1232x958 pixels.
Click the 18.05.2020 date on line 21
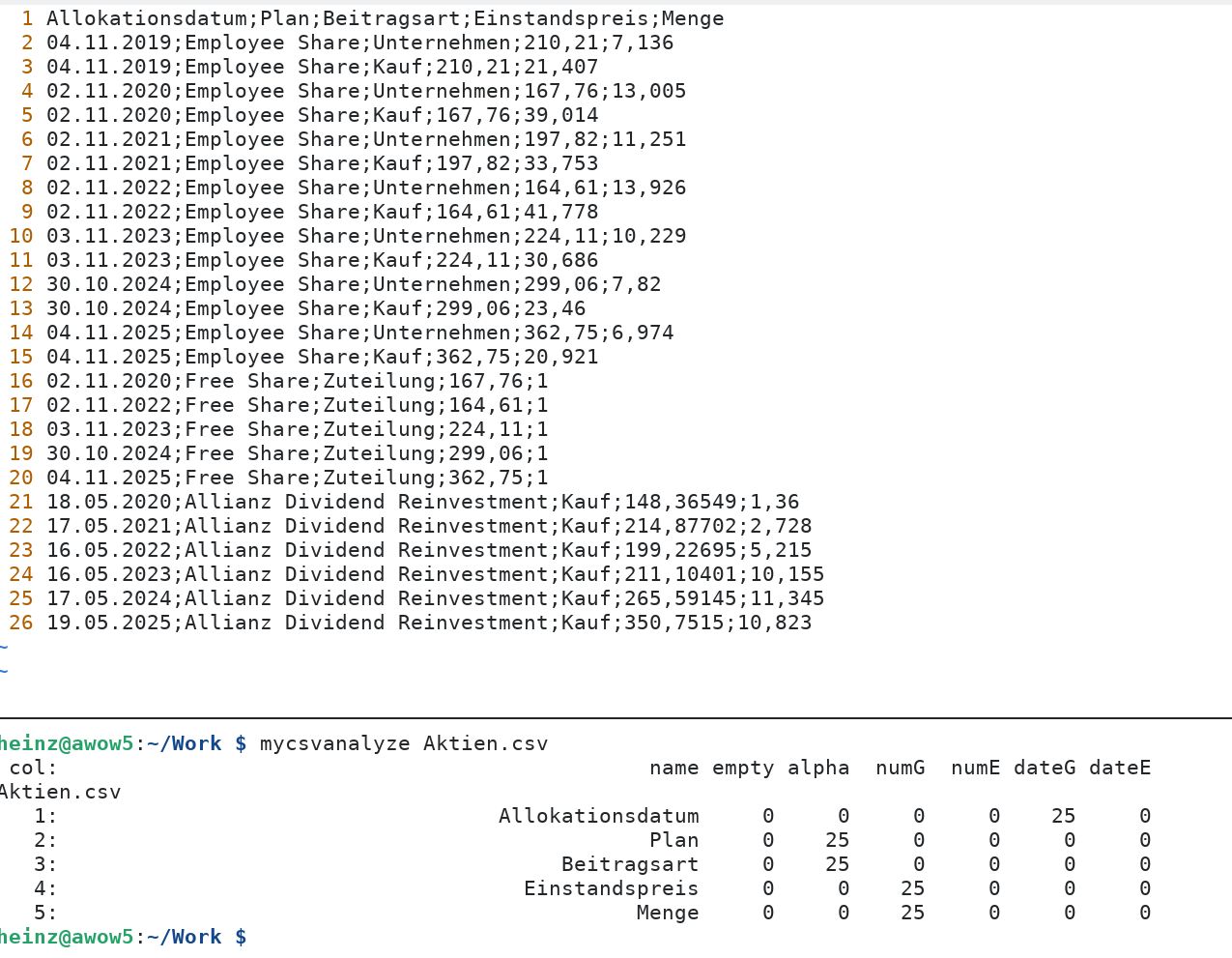110,502
